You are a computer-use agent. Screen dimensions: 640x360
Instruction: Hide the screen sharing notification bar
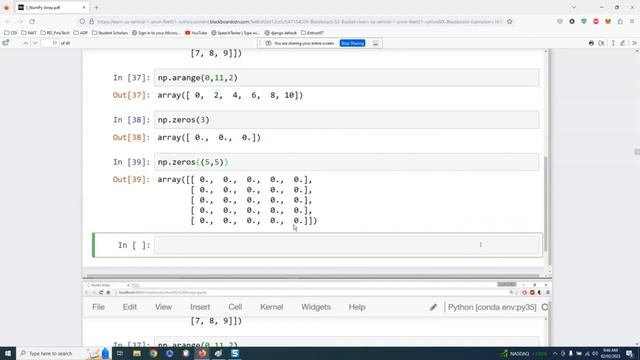point(376,43)
